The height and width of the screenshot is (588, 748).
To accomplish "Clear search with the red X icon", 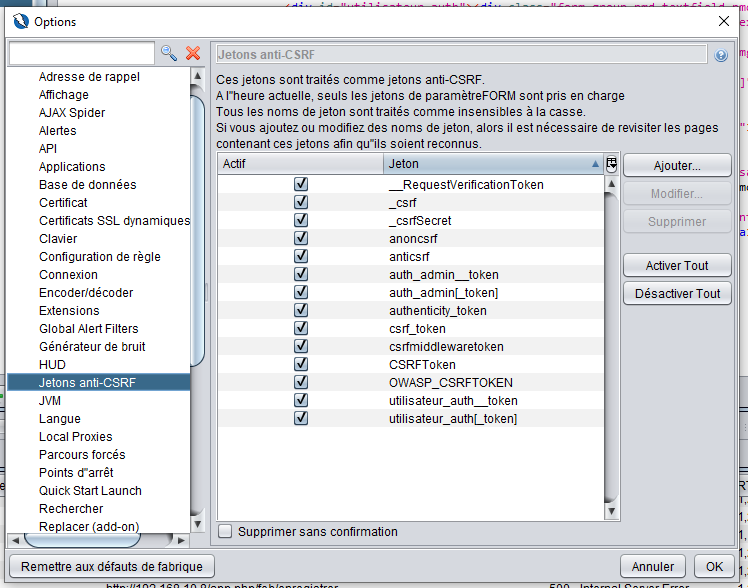I will click(193, 53).
